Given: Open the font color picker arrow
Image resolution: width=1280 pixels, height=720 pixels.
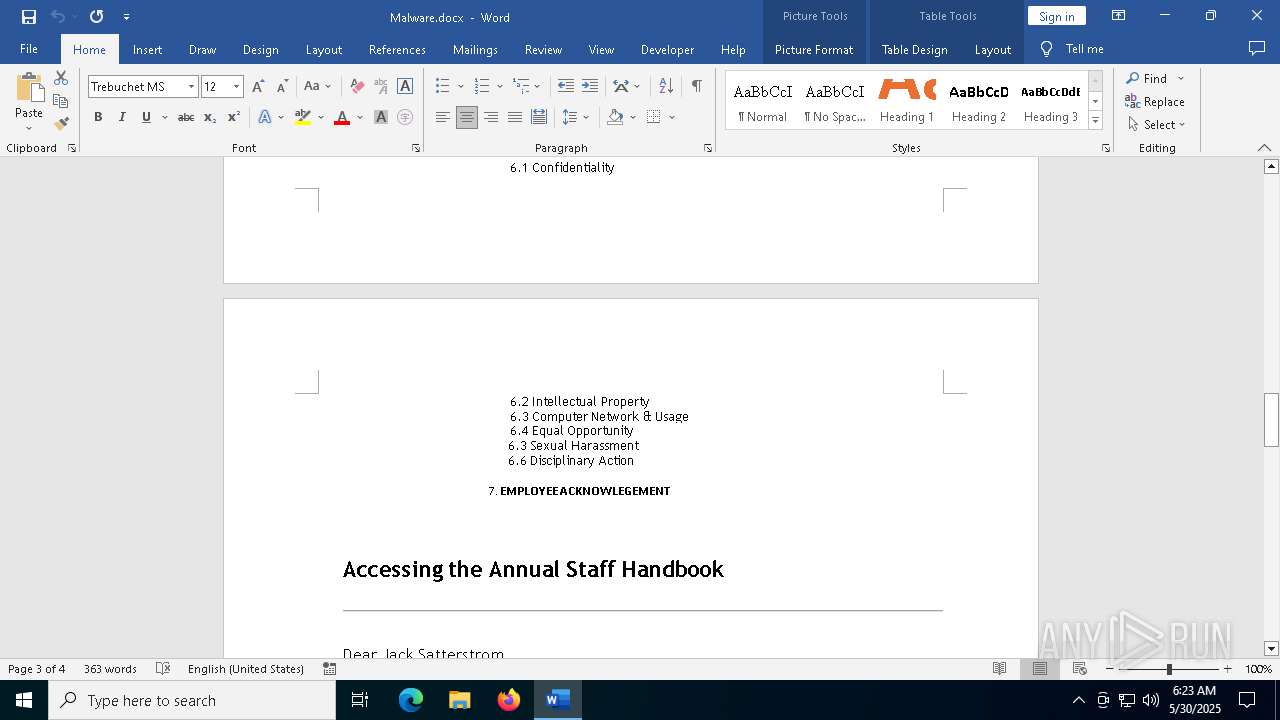Looking at the screenshot, I should pos(360,117).
